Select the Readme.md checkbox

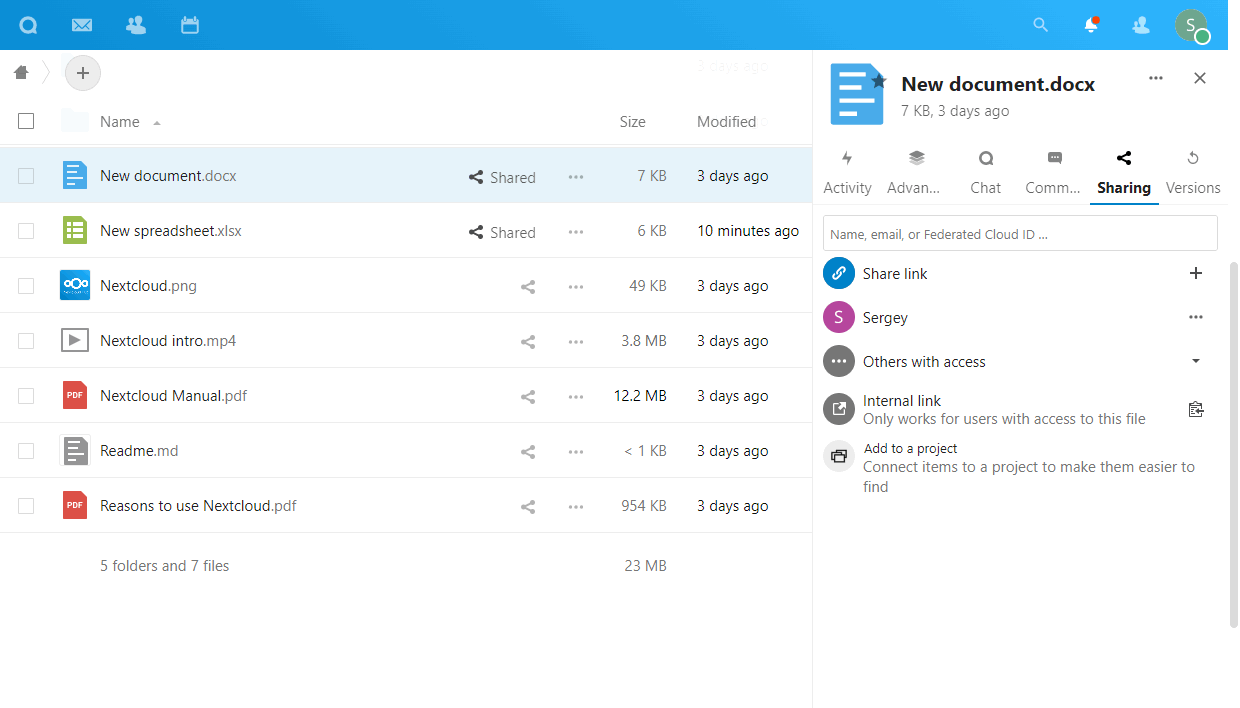[26, 451]
